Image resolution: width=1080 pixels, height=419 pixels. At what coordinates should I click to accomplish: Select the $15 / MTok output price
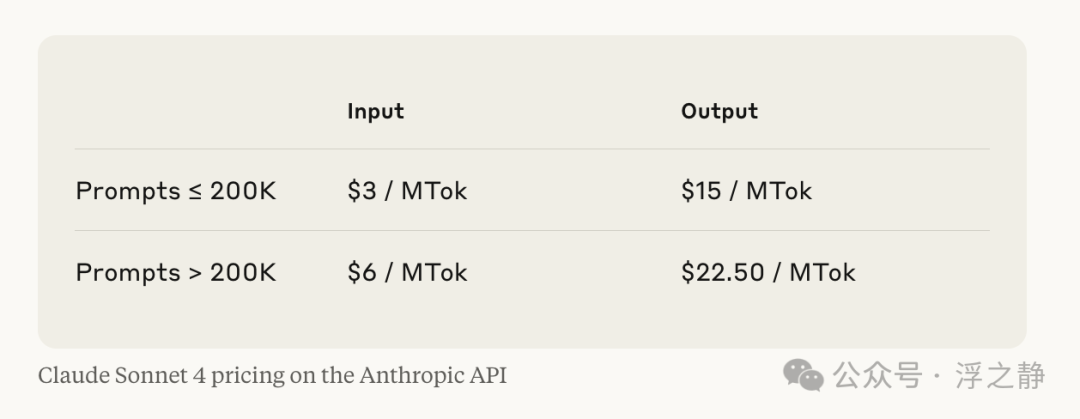pyautogui.click(x=746, y=191)
